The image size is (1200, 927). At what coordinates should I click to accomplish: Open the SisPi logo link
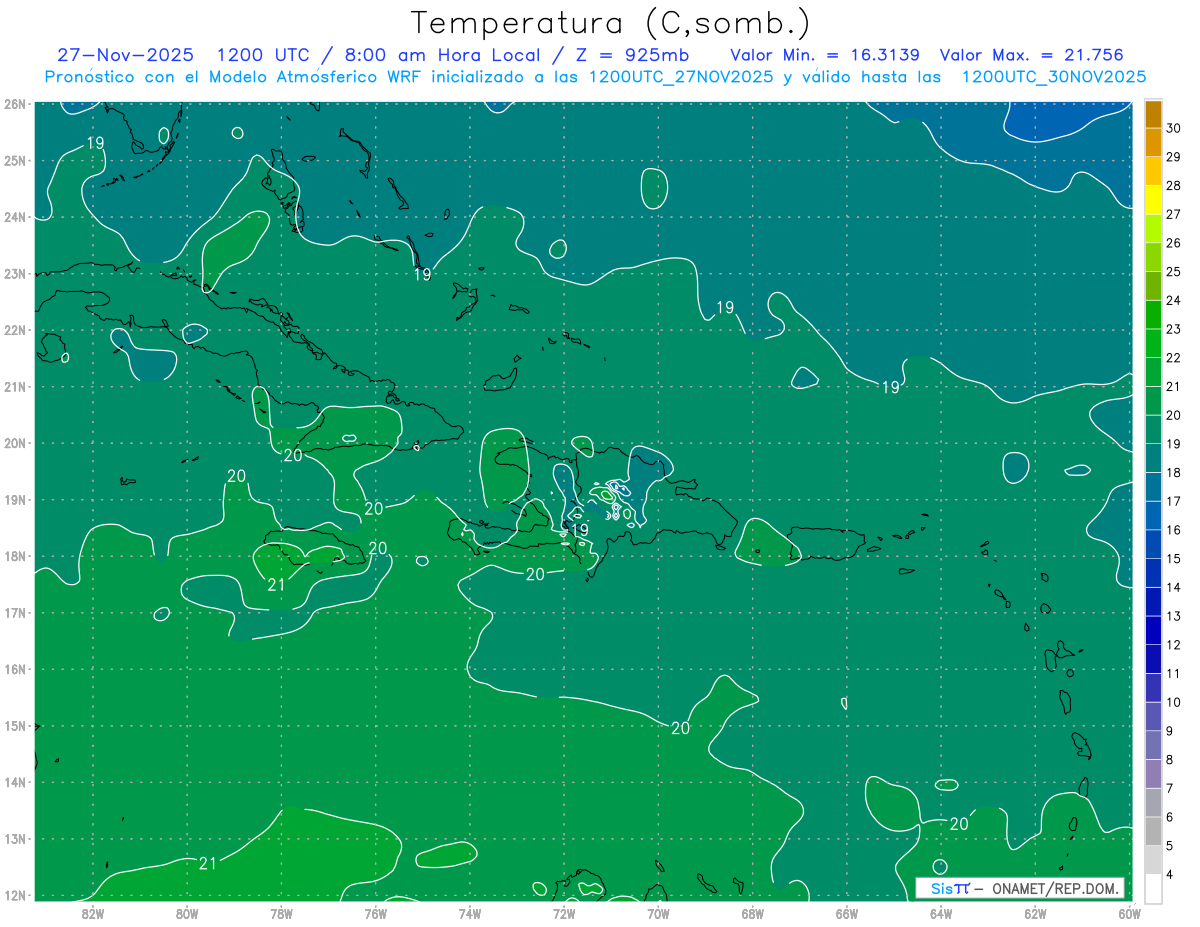click(x=949, y=888)
